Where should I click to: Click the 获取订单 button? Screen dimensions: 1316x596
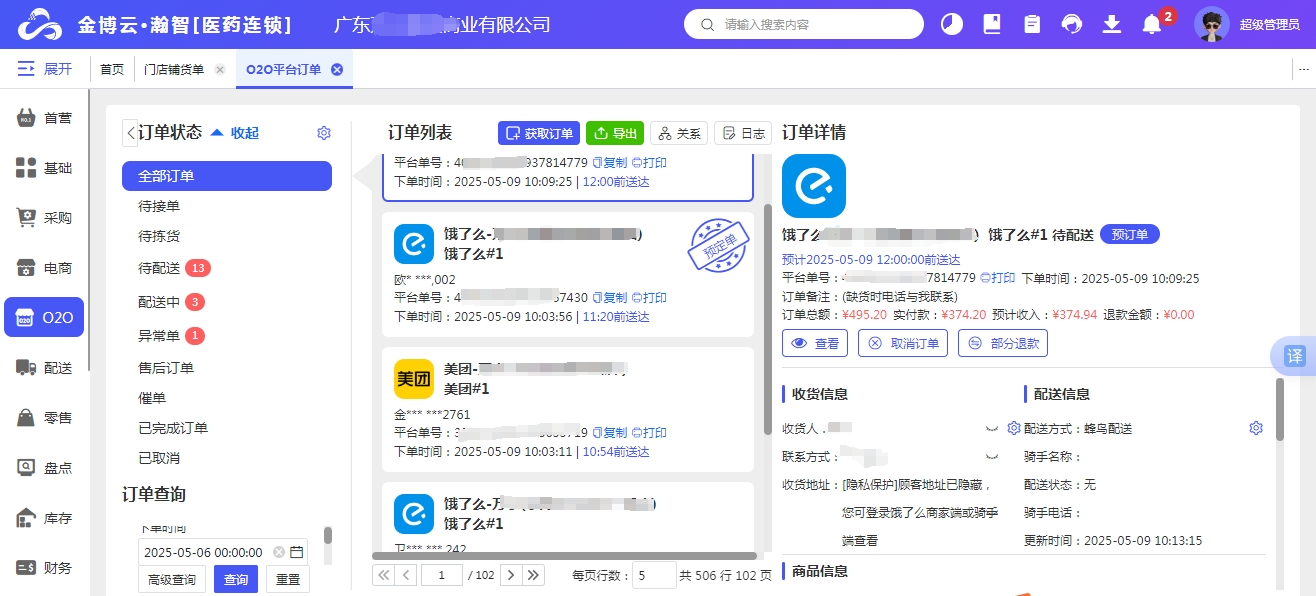538,133
